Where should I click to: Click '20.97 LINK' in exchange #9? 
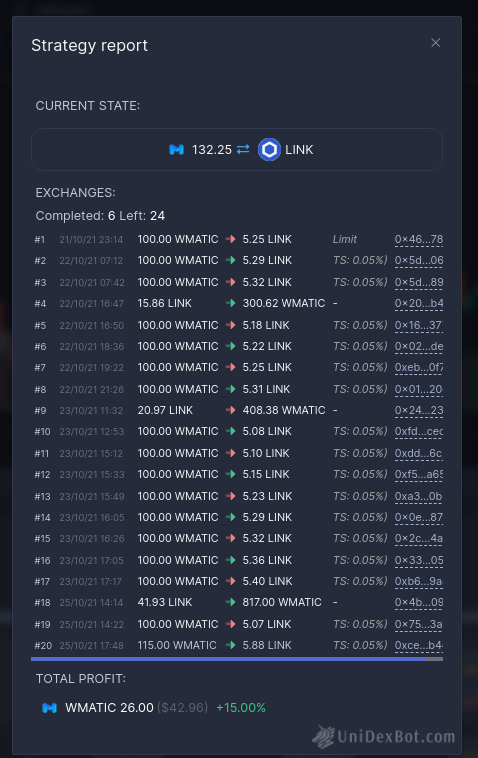pyautogui.click(x=165, y=410)
